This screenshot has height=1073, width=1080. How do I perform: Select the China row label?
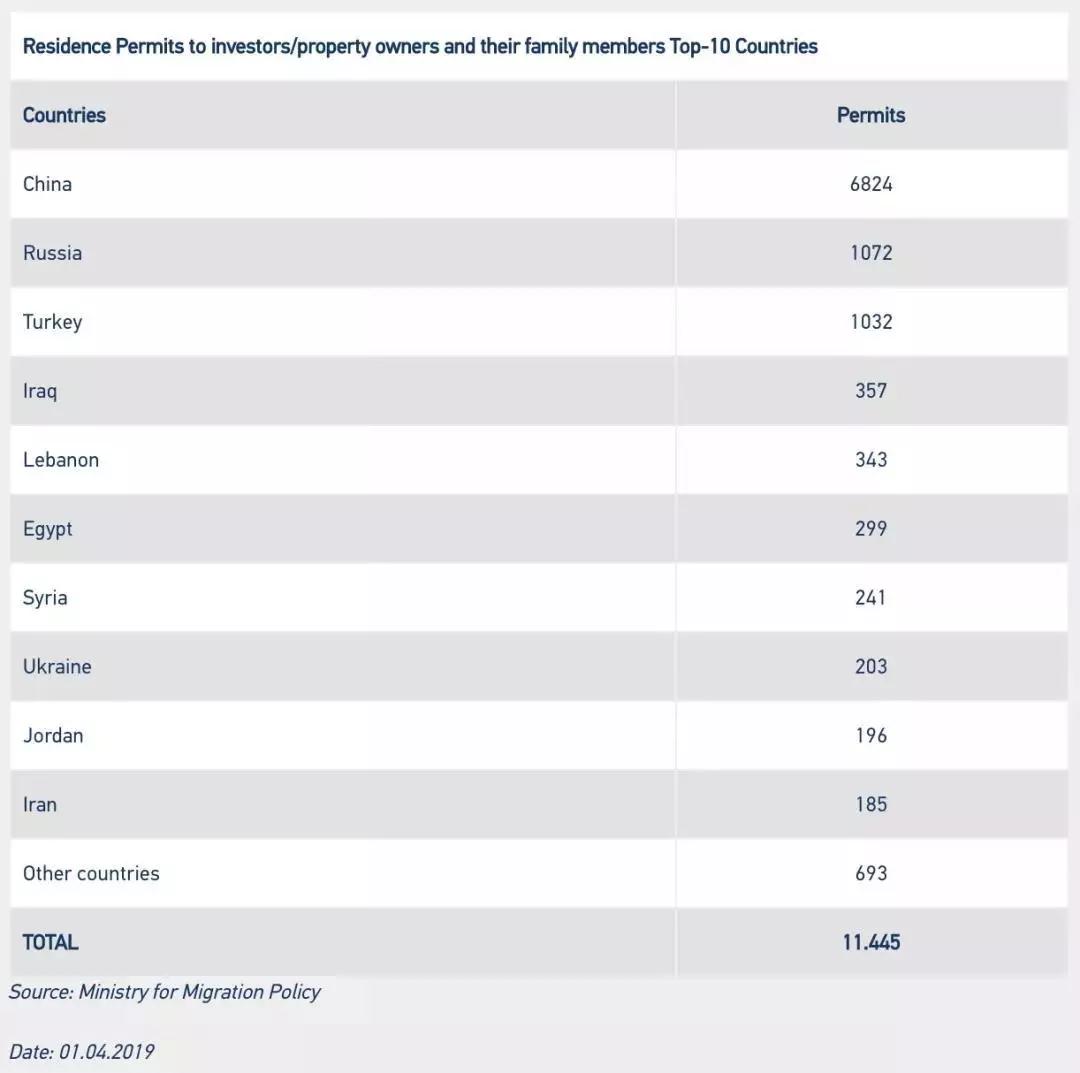pyautogui.click(x=47, y=184)
